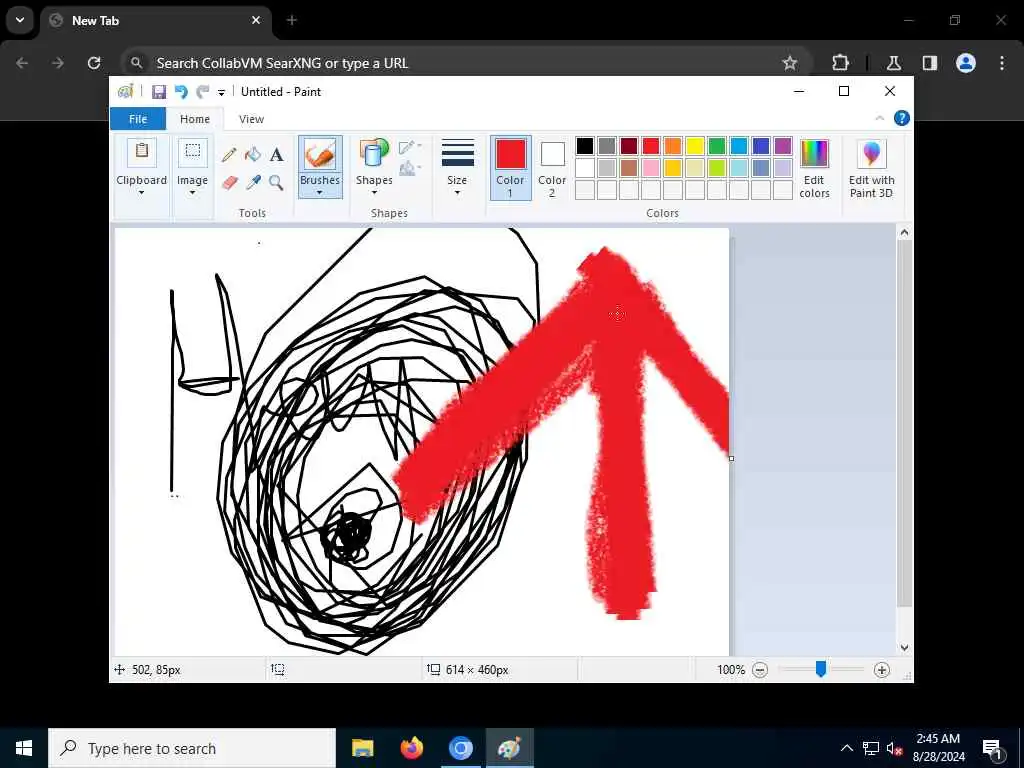Viewport: 1024px width, 768px height.
Task: Click the Redo arrow in Paint title bar
Action: [x=203, y=92]
